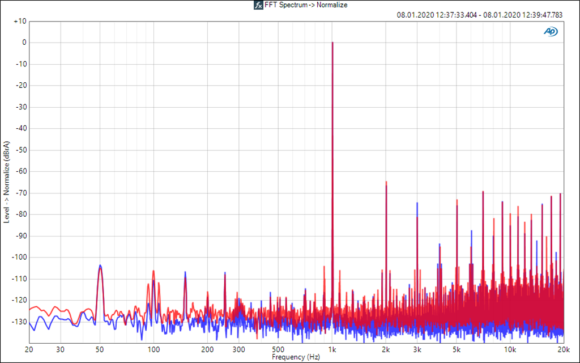The width and height of the screenshot is (580, 363).
Task: Click the -70 level axis tick label
Action: [x=21, y=193]
